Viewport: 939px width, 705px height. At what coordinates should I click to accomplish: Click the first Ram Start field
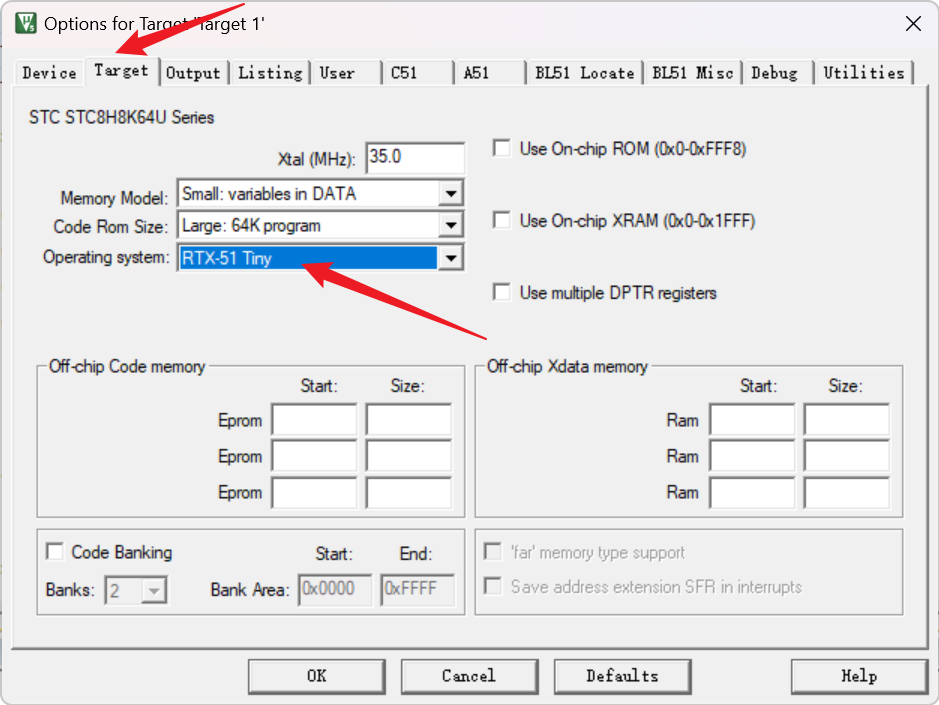tap(753, 419)
